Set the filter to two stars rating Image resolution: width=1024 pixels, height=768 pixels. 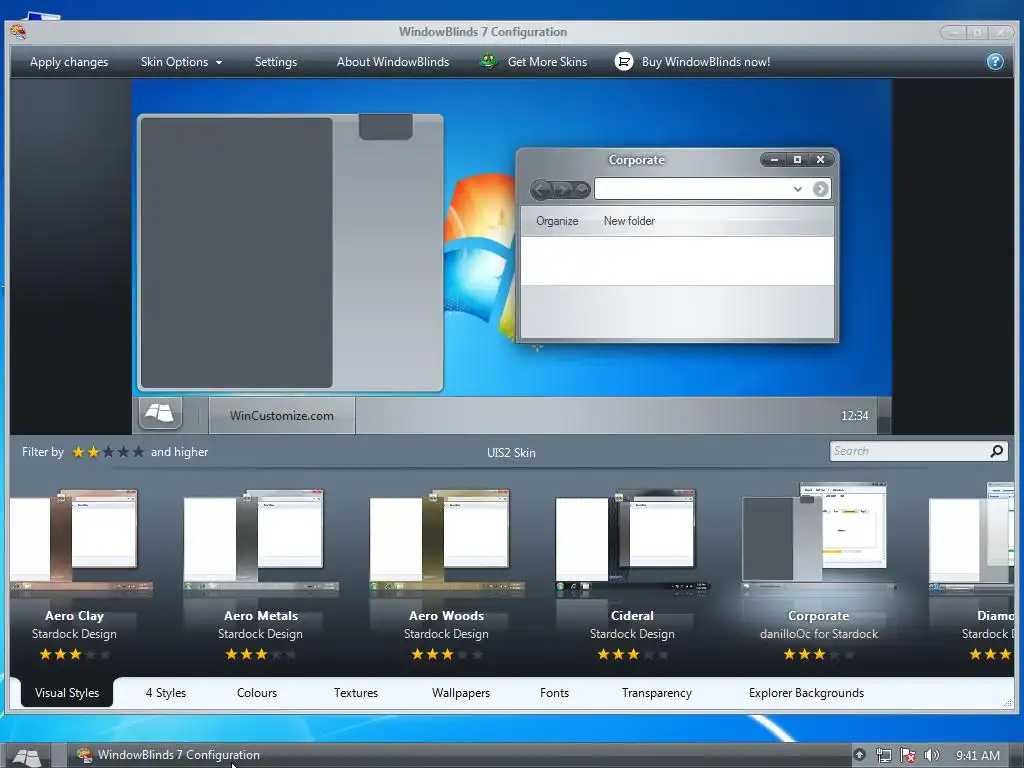coord(93,452)
